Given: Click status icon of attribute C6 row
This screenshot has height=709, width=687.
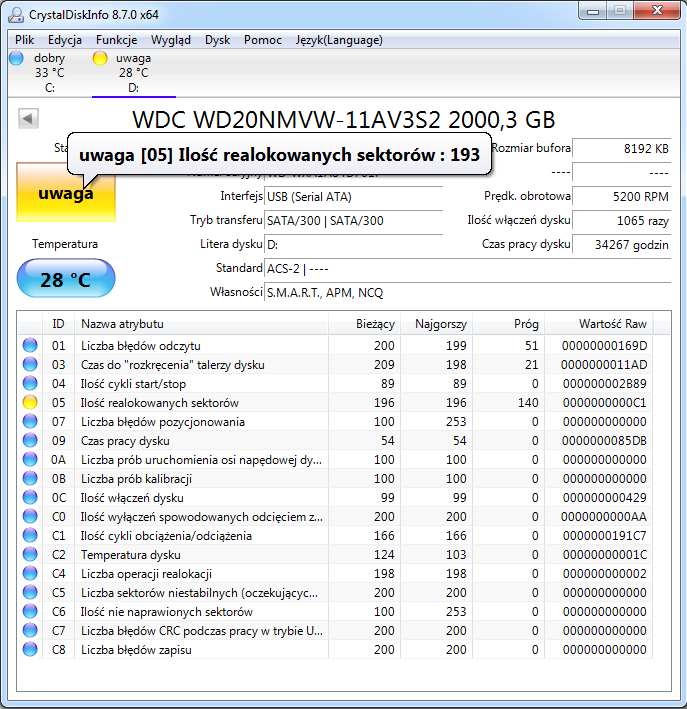Looking at the screenshot, I should [x=30, y=611].
